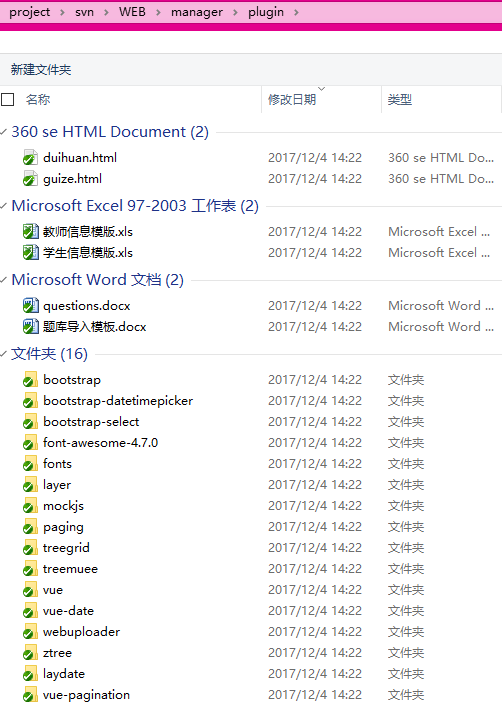This screenshot has width=502, height=711.
Task: Select the Microsoft Excel 97-2003 工作表 (2) group title
Action: pos(135,206)
